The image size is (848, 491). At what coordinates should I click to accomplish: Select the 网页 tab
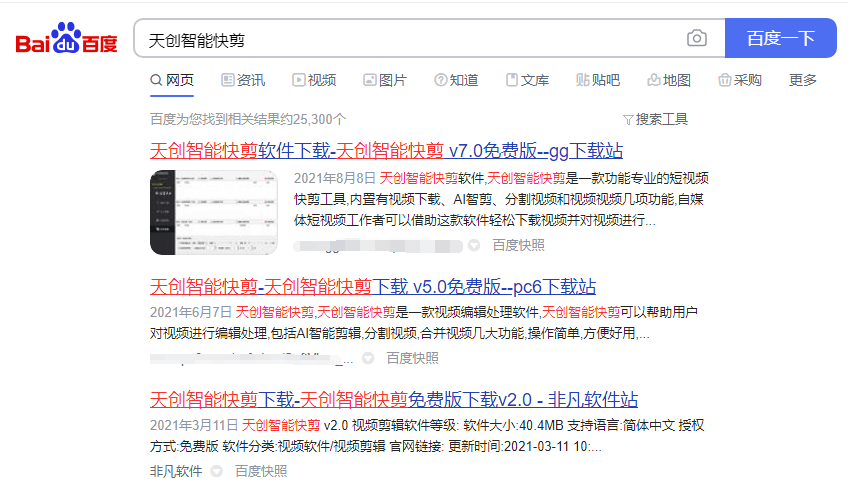[172, 81]
